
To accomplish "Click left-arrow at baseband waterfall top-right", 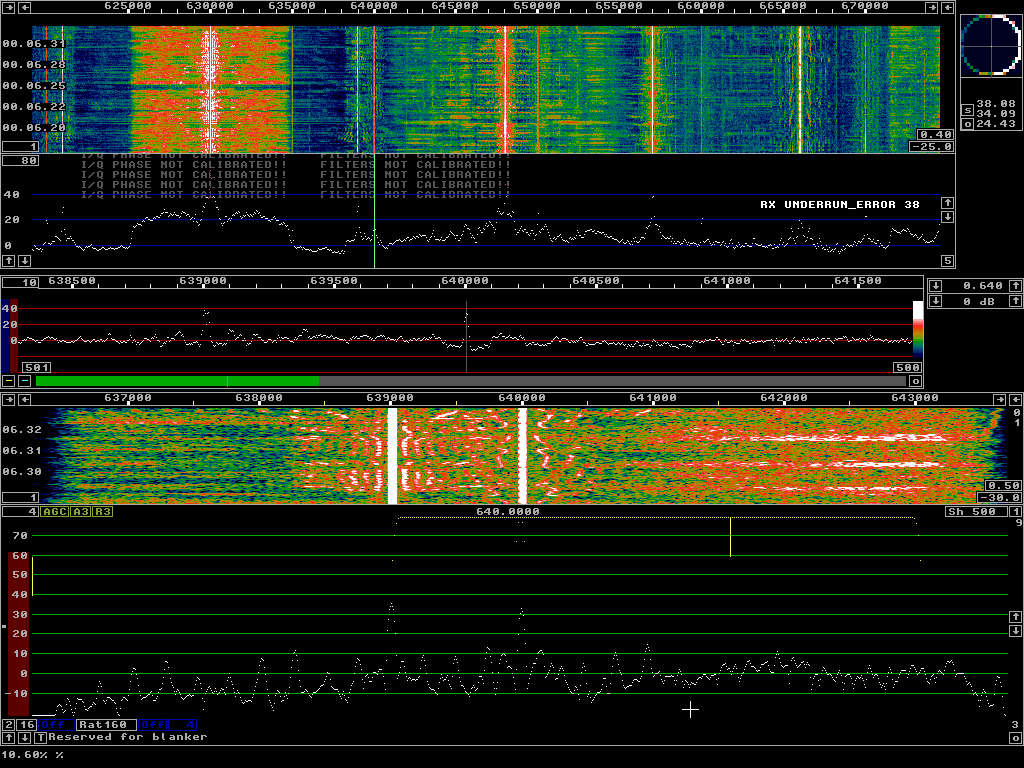I will pos(1016,399).
